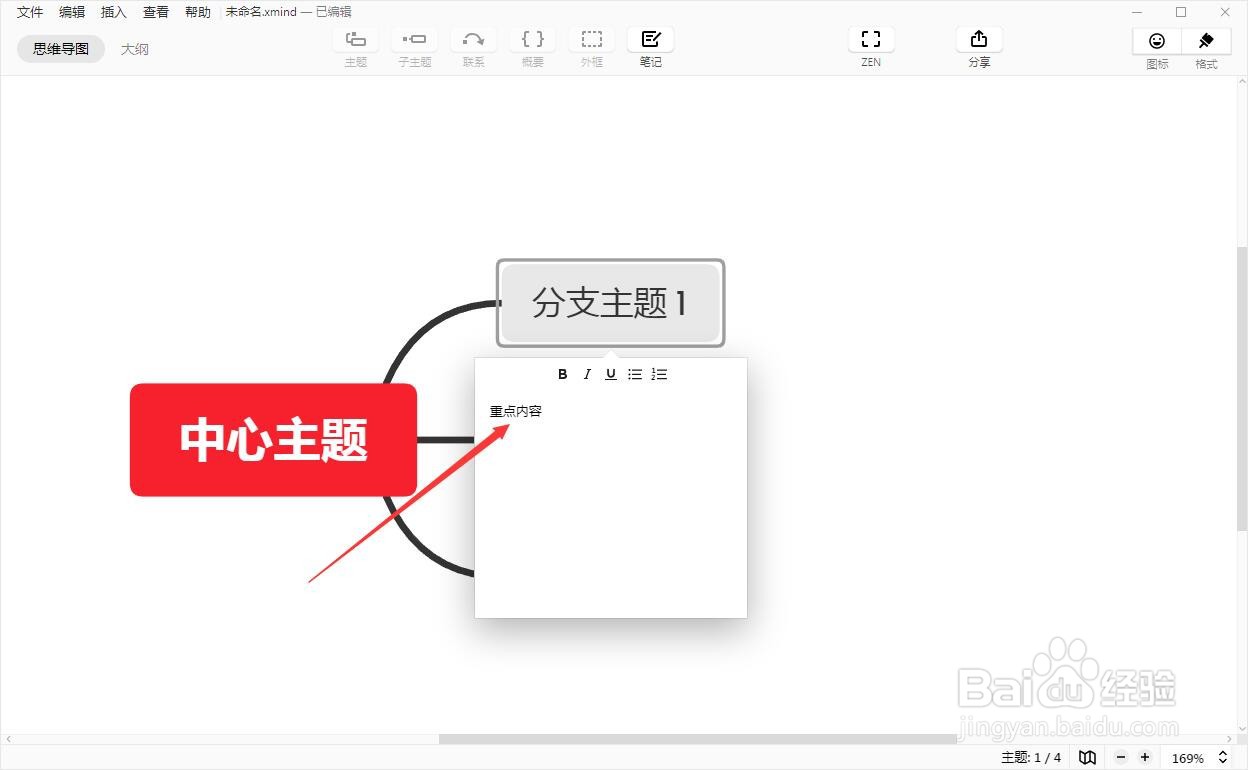Enable bulleted list in the note
Viewport: 1248px width, 770px height.
click(635, 374)
